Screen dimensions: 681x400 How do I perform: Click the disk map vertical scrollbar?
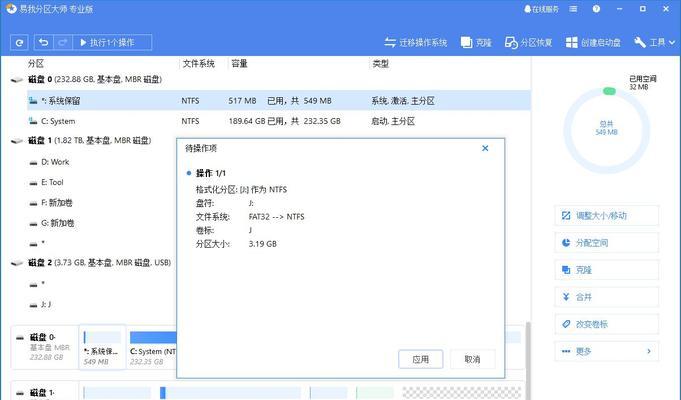528,360
